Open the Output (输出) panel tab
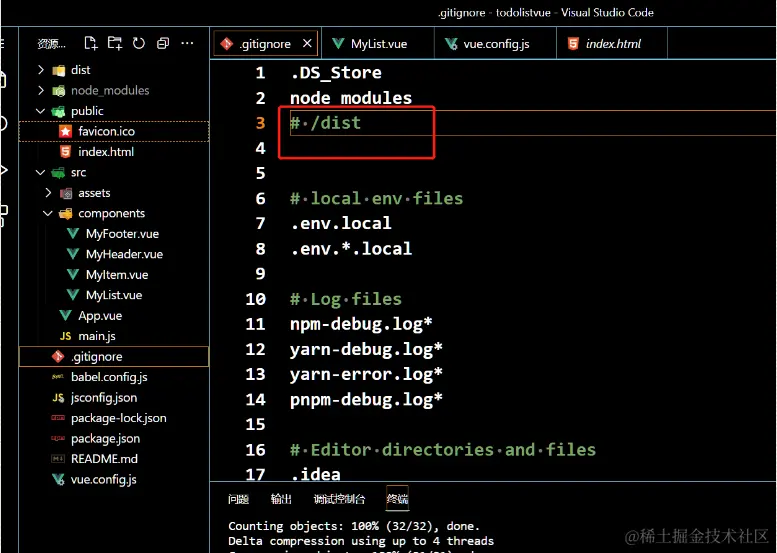Screen dimensions: 777x553 click(281, 499)
